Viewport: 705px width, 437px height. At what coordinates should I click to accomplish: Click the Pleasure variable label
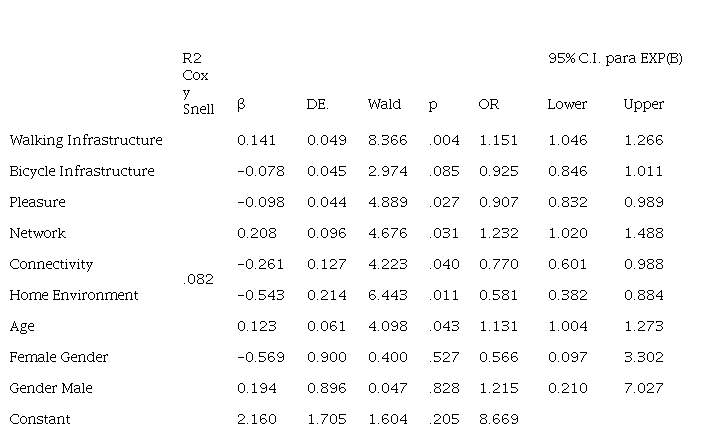[37, 202]
